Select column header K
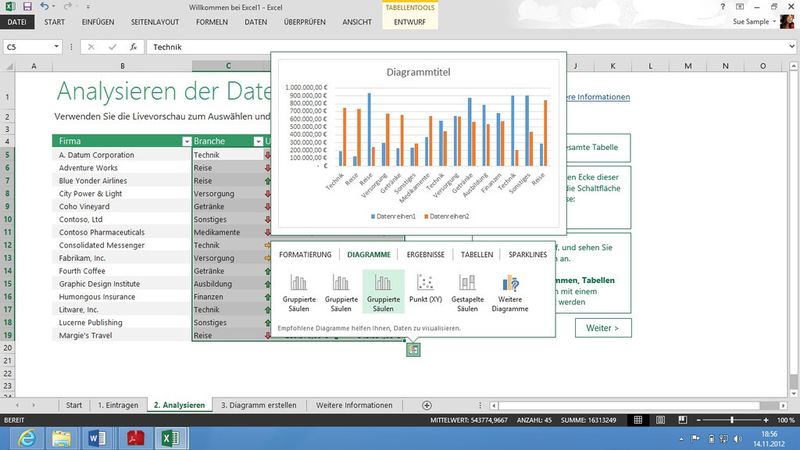The height and width of the screenshot is (450, 800). click(x=612, y=66)
